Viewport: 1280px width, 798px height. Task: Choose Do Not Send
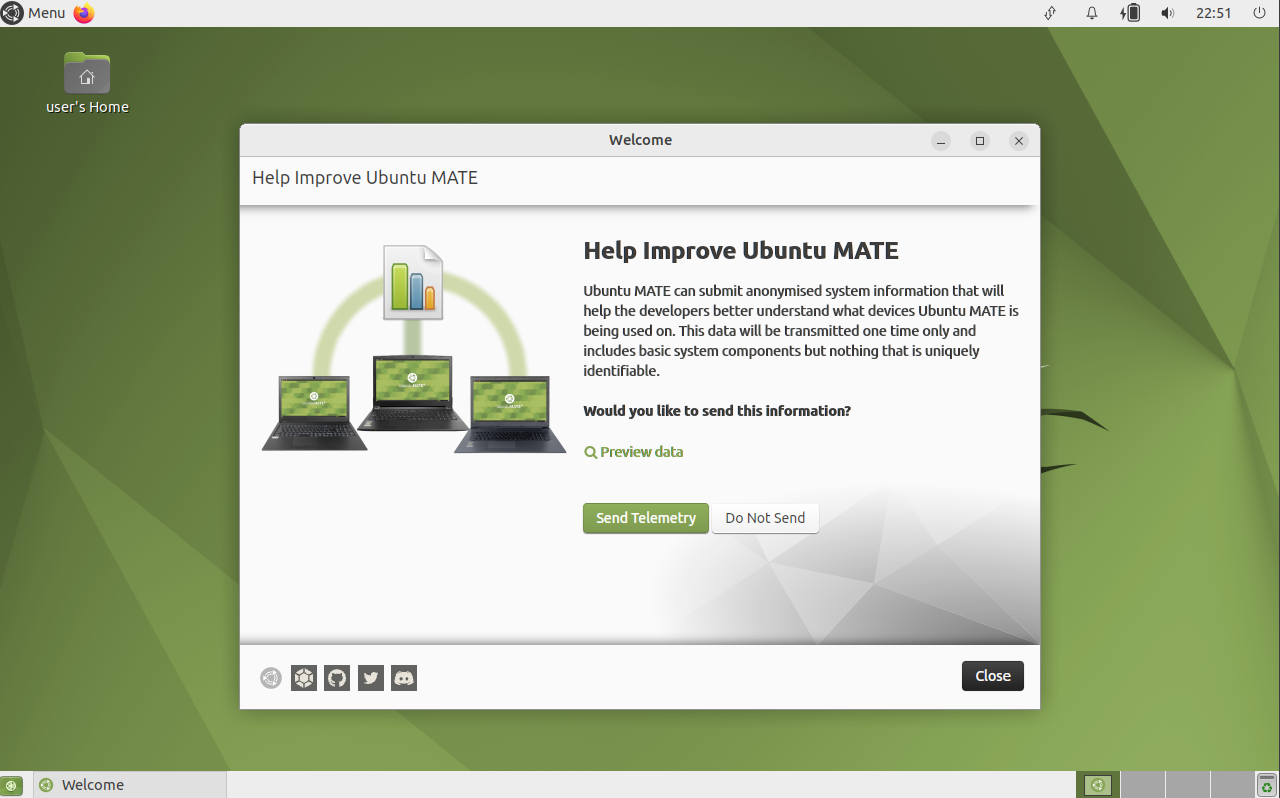tap(765, 518)
